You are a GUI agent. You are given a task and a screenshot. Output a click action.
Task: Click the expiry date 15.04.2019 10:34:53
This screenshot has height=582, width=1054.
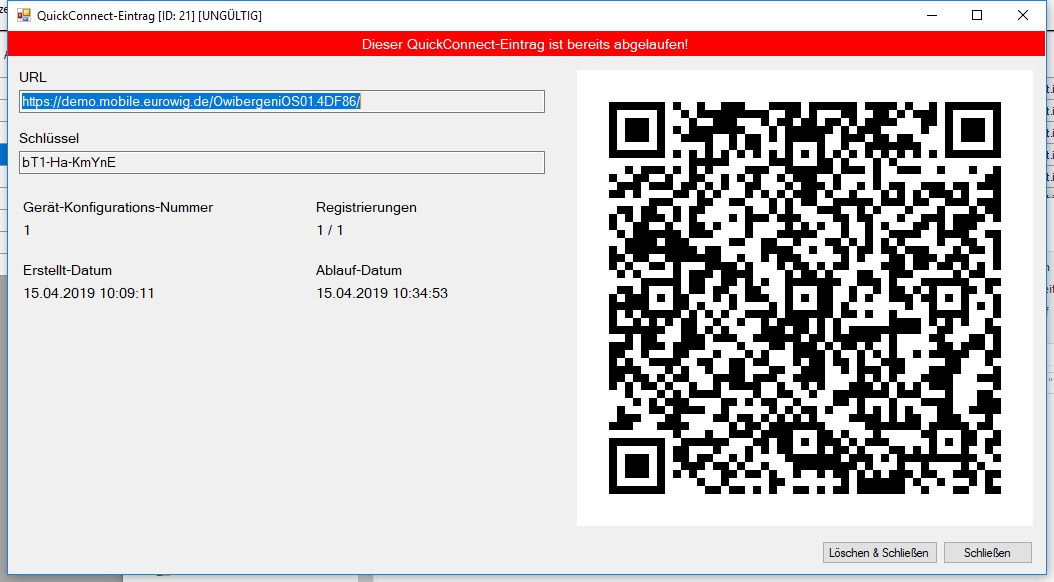click(x=382, y=293)
